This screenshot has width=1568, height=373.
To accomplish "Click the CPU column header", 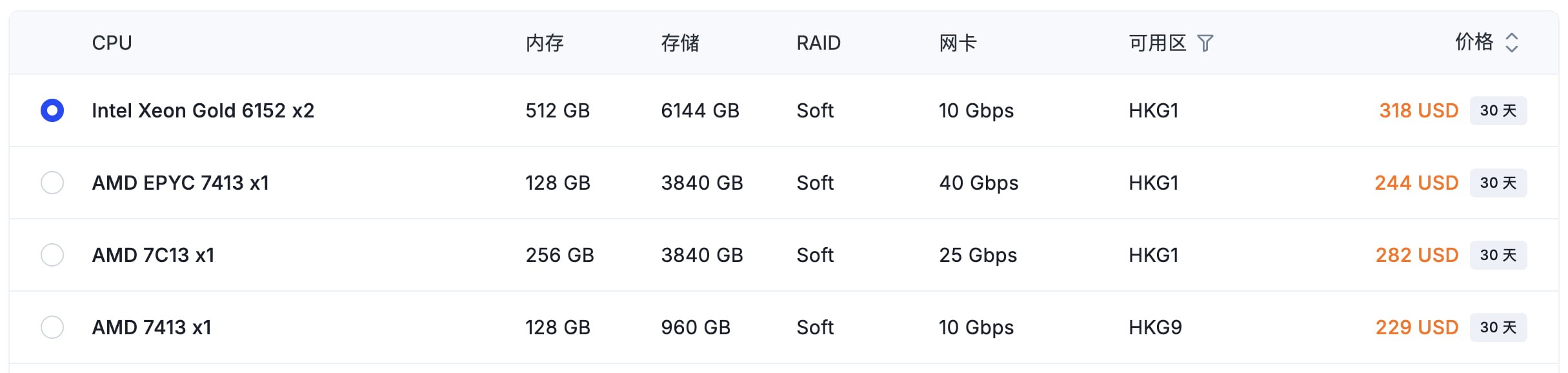I will 112,43.
